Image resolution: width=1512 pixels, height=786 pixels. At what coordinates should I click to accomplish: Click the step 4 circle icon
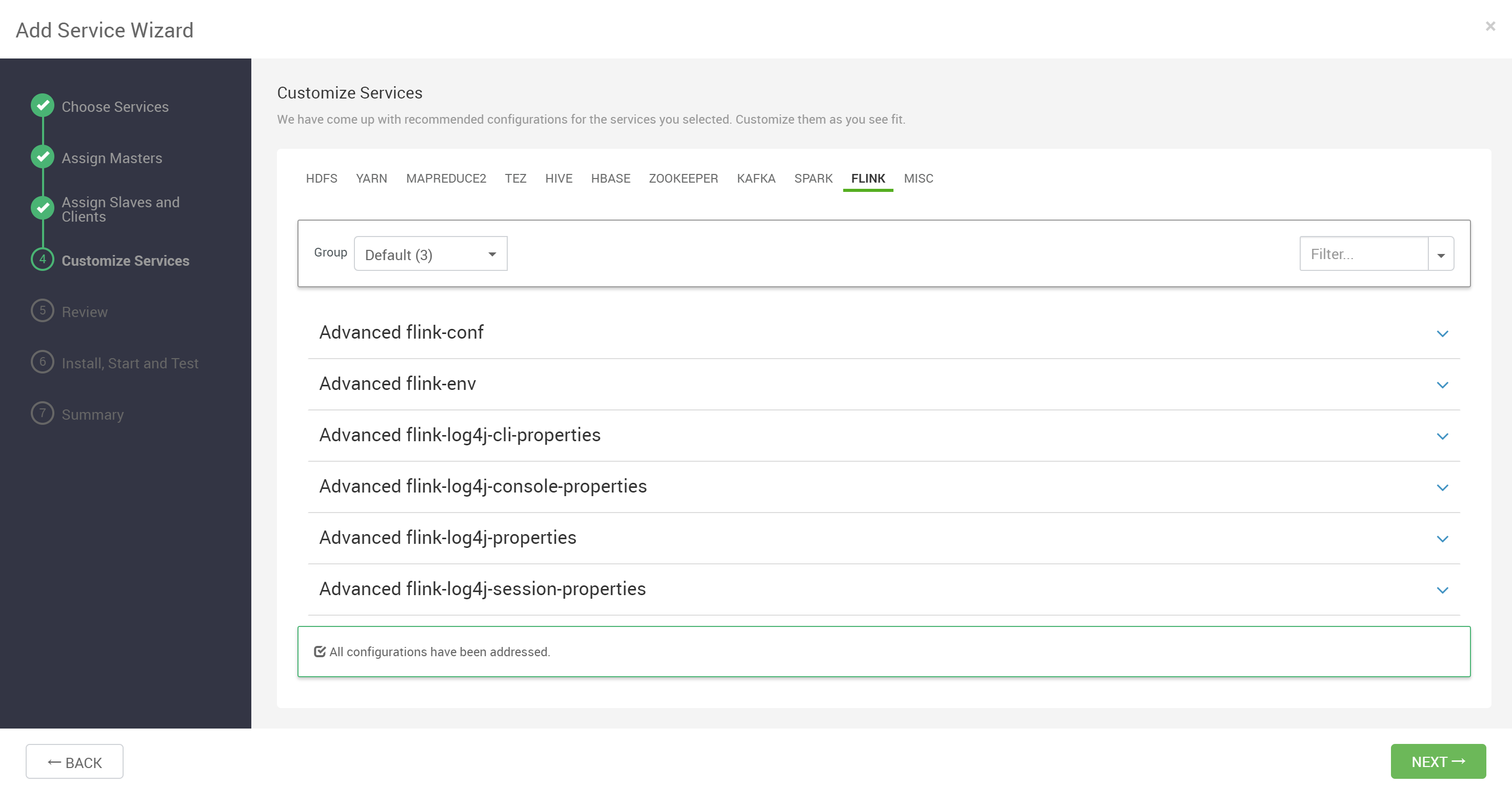42,260
